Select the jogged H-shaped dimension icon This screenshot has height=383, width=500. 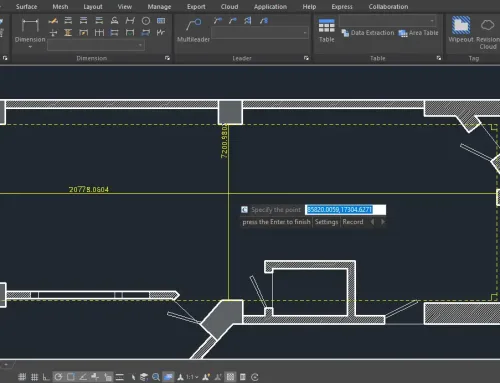[130, 21]
